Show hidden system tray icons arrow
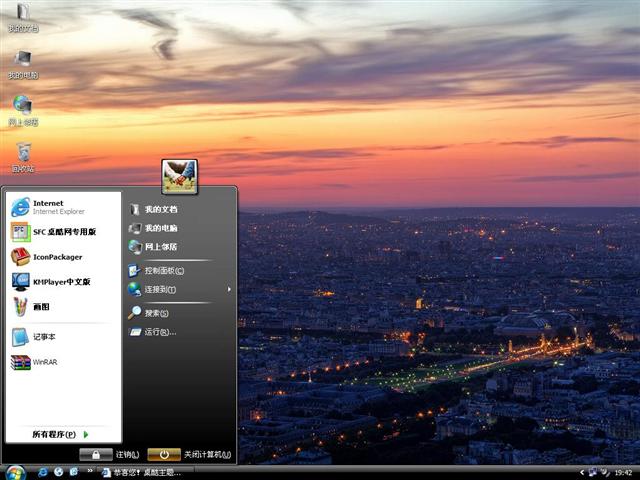This screenshot has width=640, height=480. click(x=581, y=472)
